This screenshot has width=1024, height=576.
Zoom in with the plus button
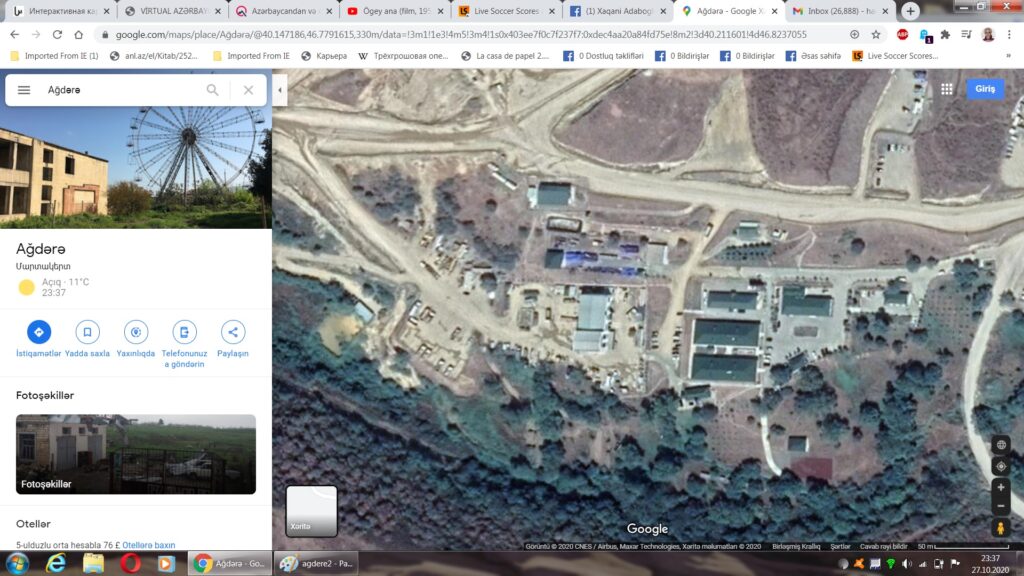click(x=1000, y=487)
